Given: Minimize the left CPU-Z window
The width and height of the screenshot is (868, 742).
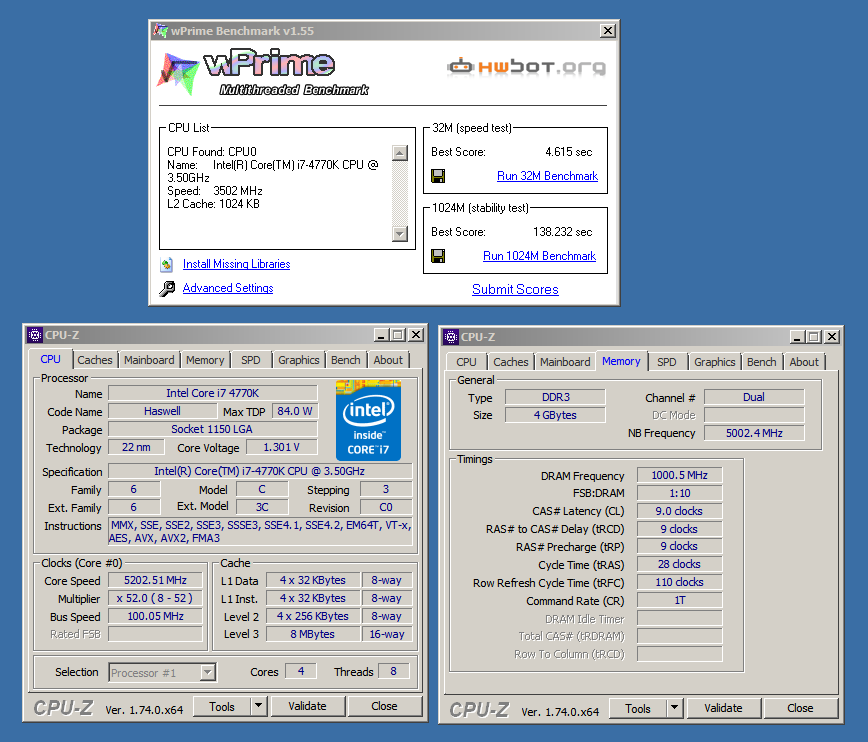Looking at the screenshot, I should [x=381, y=335].
